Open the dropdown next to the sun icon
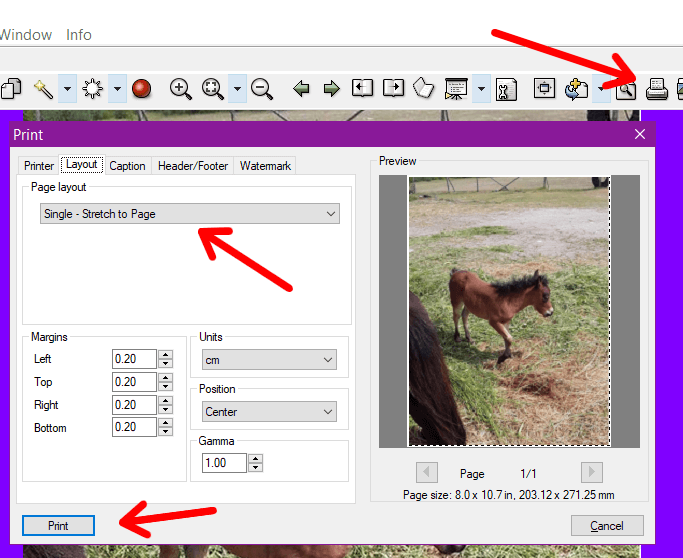 click(x=117, y=89)
